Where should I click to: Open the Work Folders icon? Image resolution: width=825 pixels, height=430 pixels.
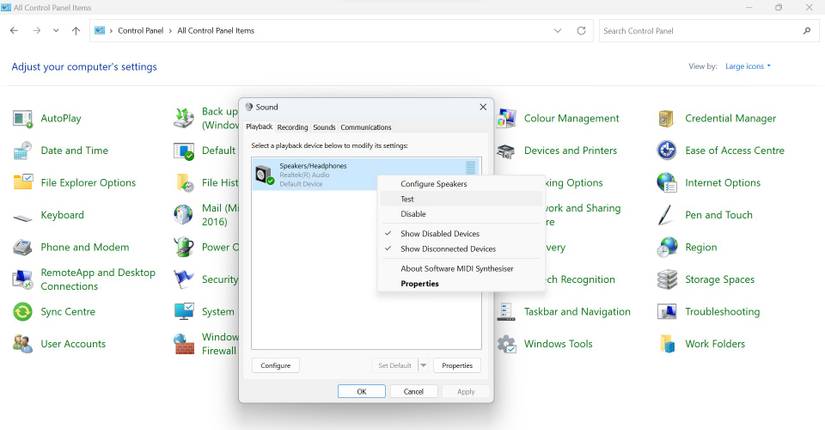click(x=667, y=344)
